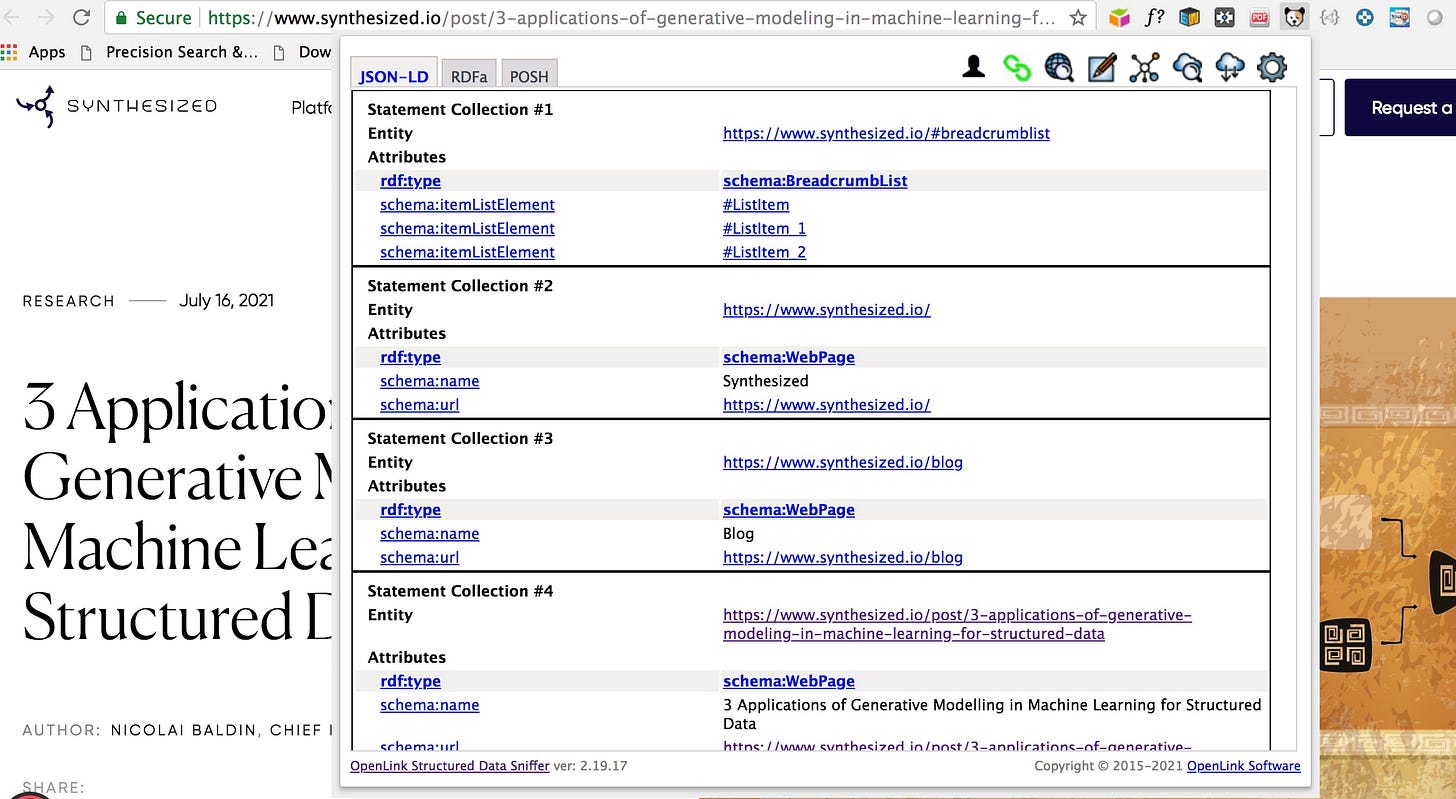Viewport: 1456px width, 799px height.
Task: Switch to the POSH tab
Action: click(x=529, y=76)
